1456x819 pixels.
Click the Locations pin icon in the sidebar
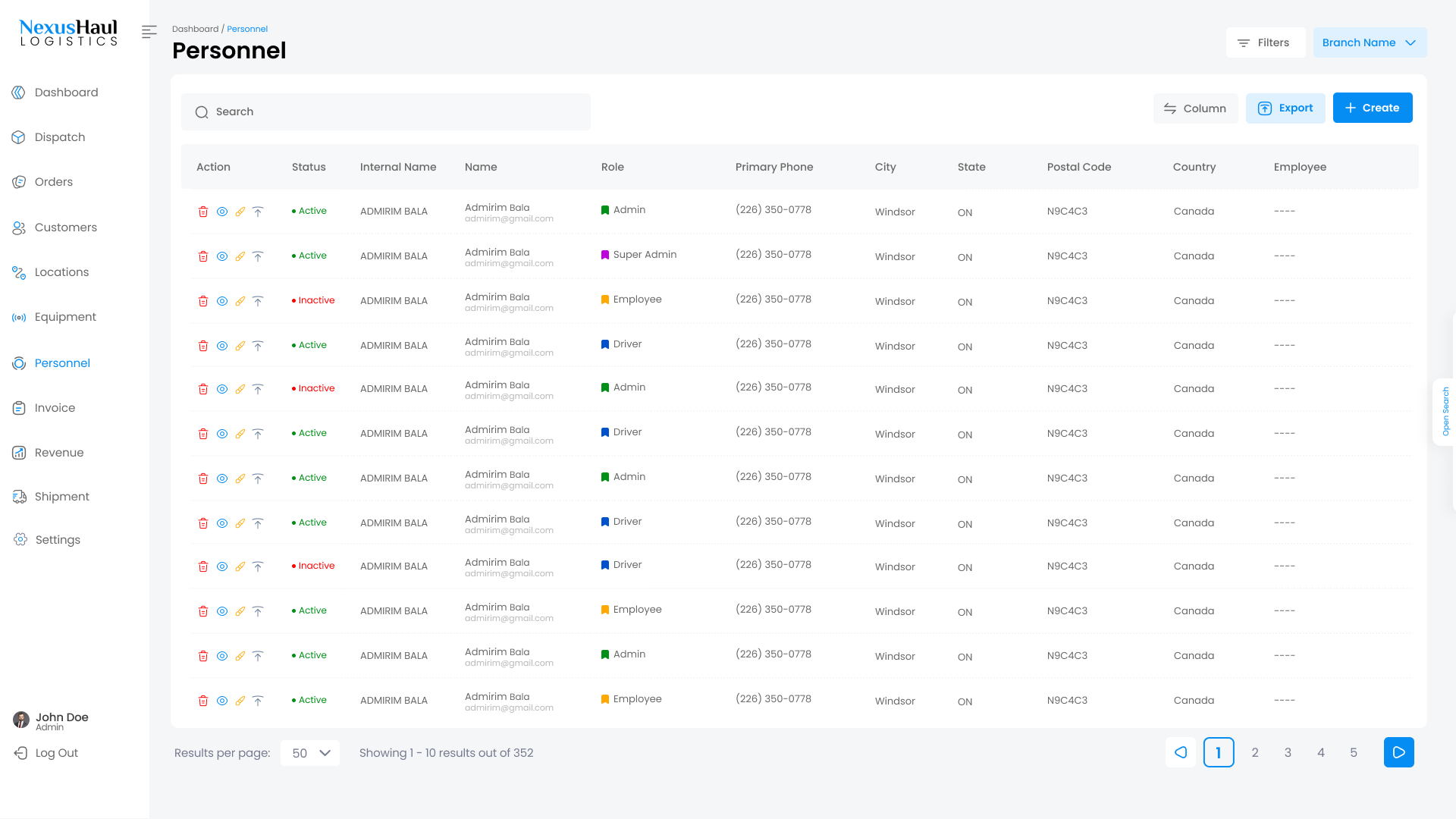click(19, 272)
